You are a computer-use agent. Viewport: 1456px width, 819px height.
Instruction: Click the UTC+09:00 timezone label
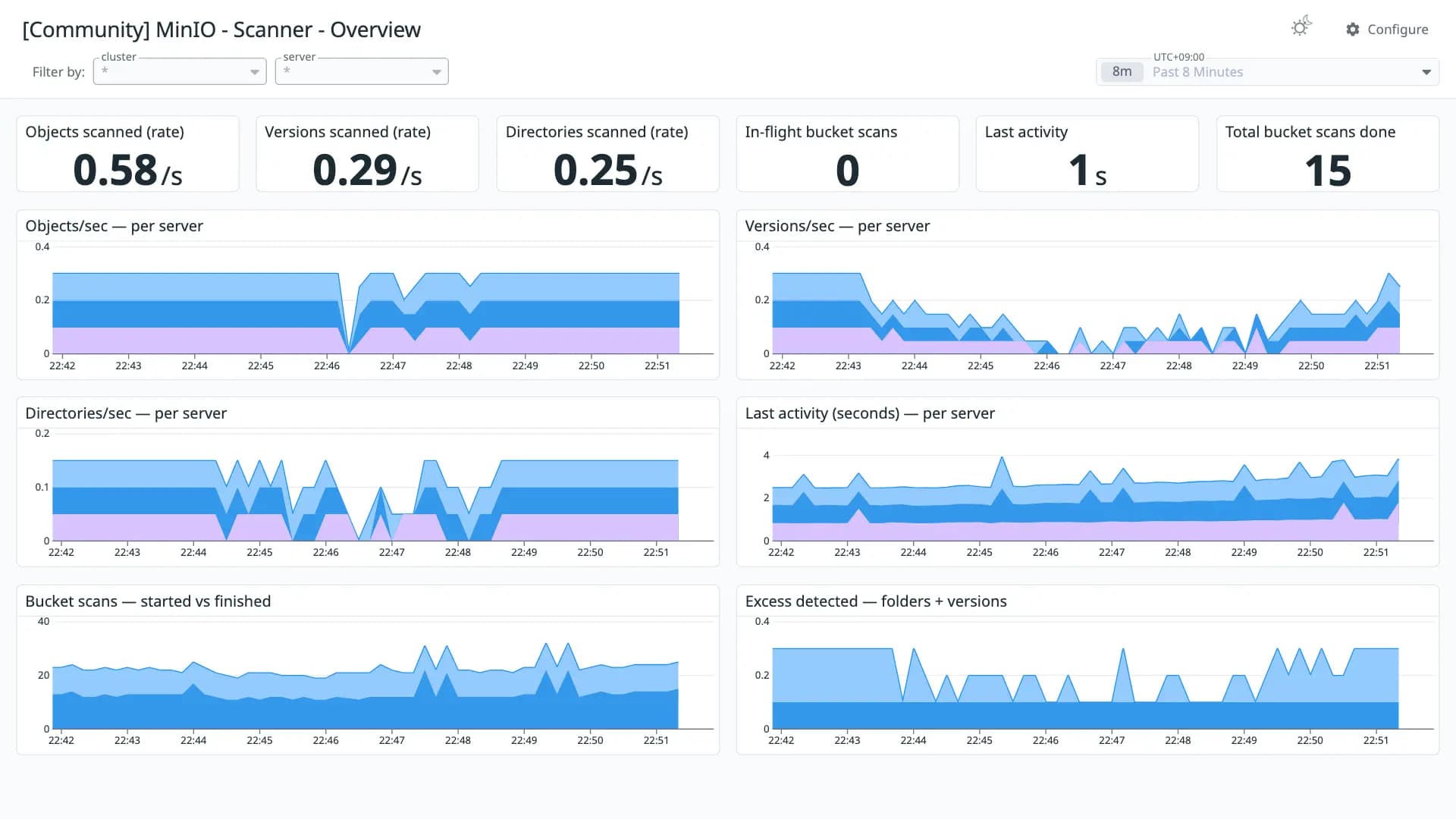pyautogui.click(x=1178, y=57)
